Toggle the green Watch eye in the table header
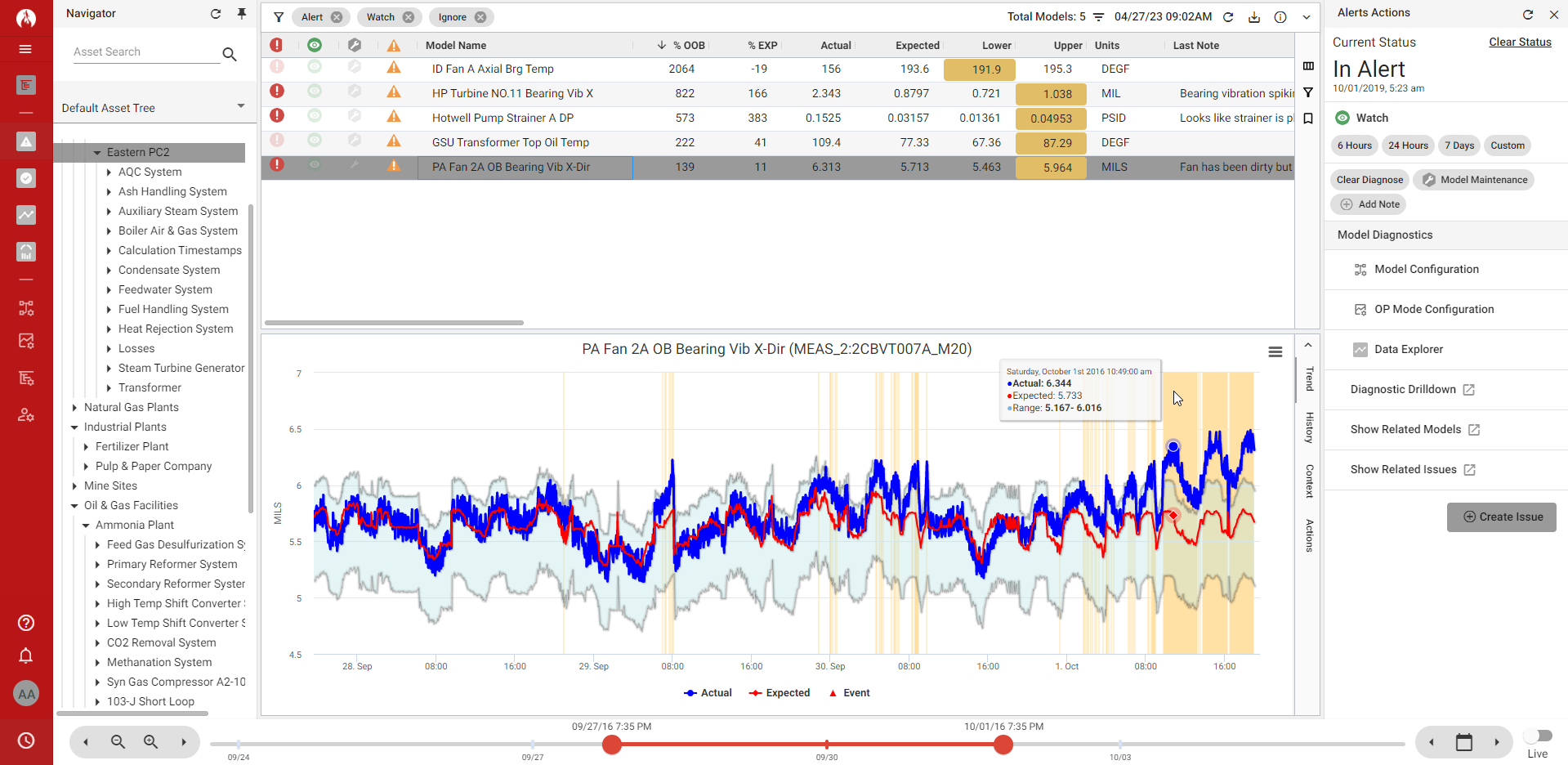Screen dimensions: 1568x765 (315, 45)
